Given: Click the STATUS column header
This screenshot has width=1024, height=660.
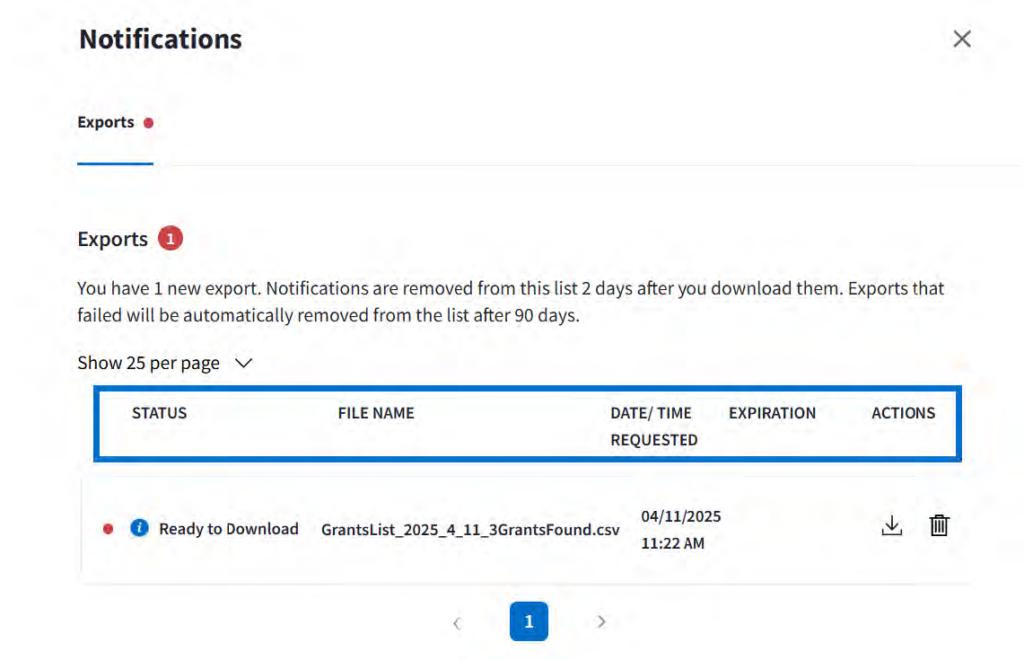Looking at the screenshot, I should [x=159, y=413].
